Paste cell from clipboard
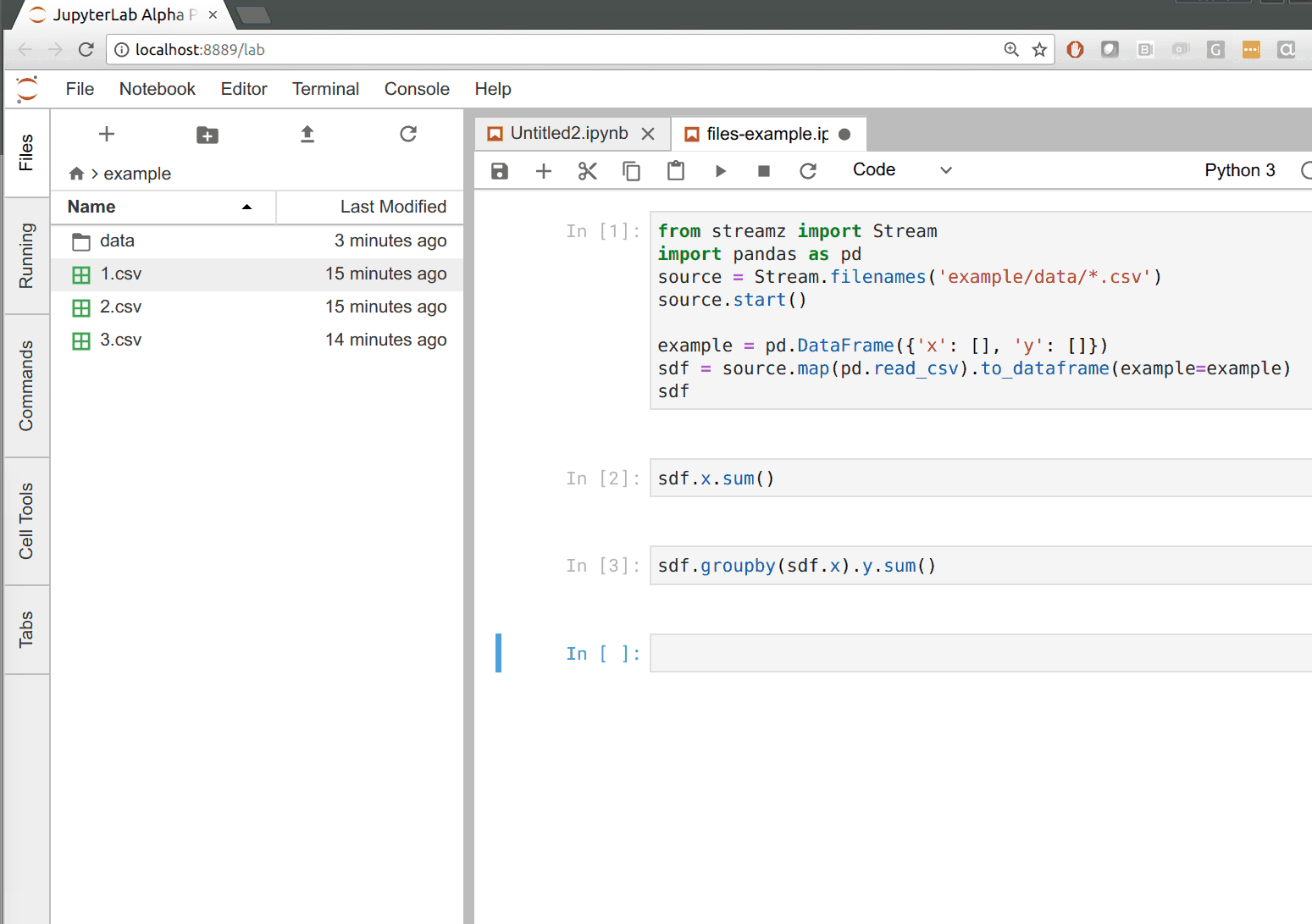Screen dimensions: 1312x924 [x=676, y=171]
